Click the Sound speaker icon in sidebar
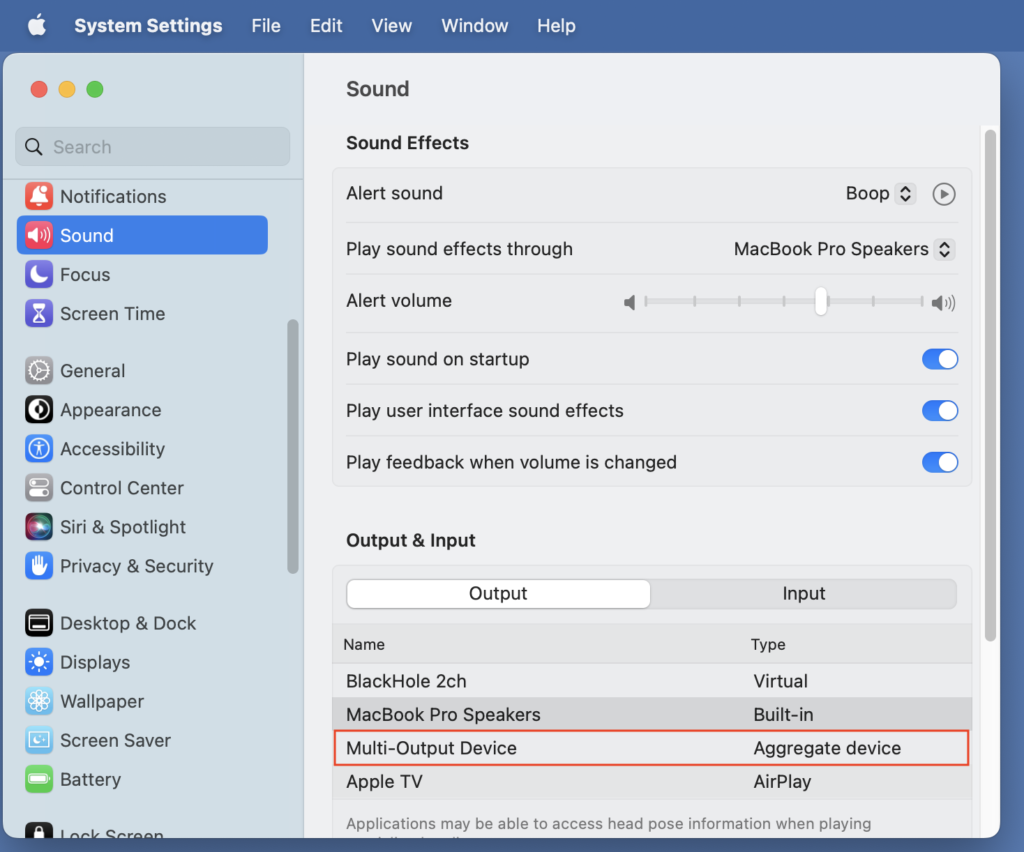Image resolution: width=1024 pixels, height=852 pixels. (39, 235)
